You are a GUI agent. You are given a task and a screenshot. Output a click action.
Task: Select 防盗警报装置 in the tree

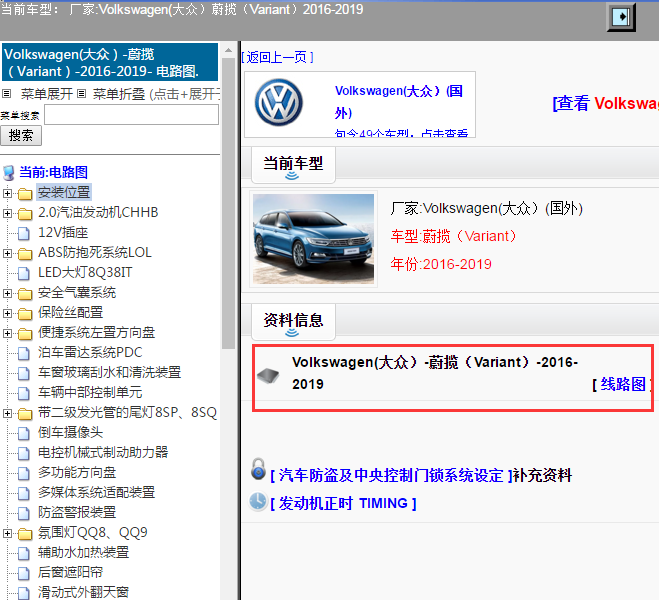(77, 512)
